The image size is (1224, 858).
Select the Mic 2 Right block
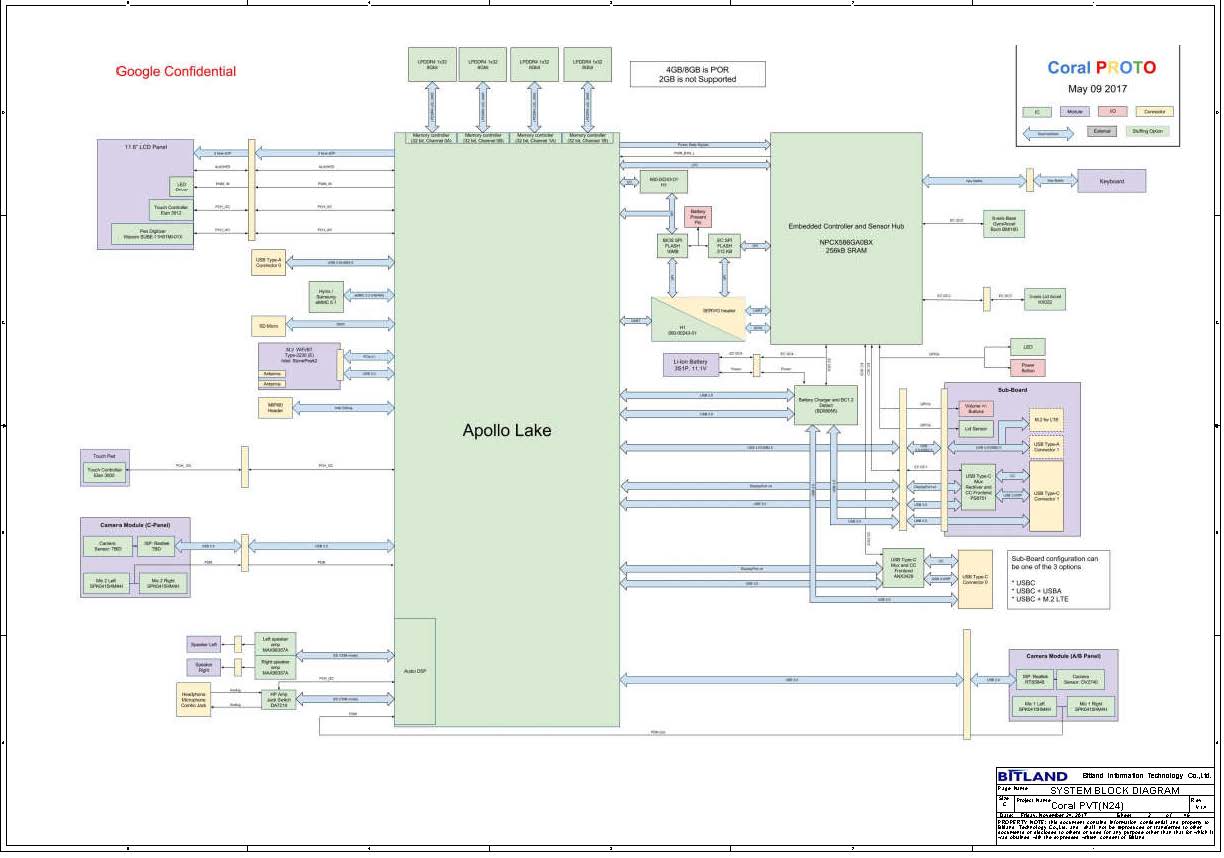162,584
